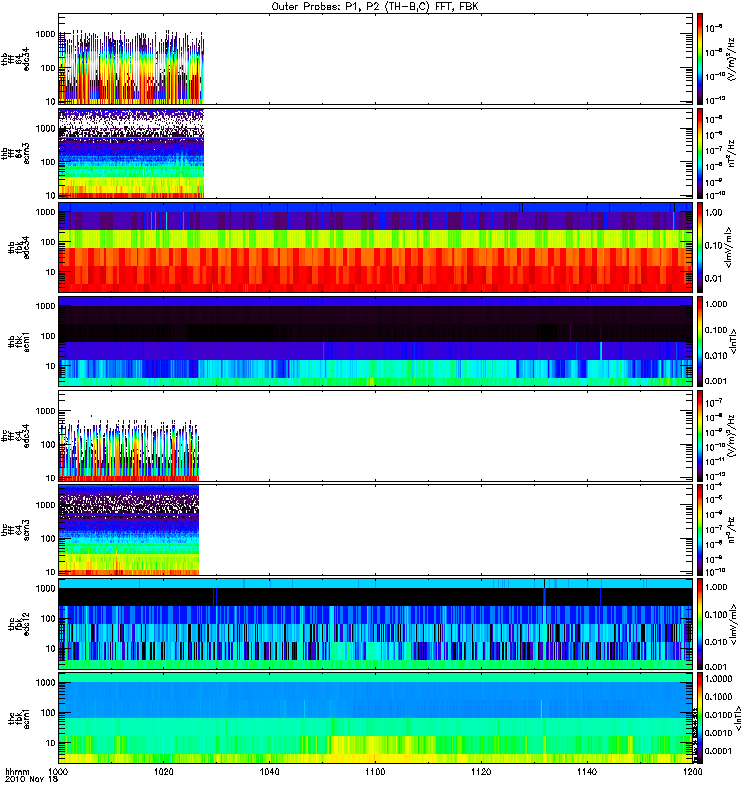The image size is (750, 800).
Task: Click the 'thc fff 64 scm3' y-axis title
Action: pos(15,530)
